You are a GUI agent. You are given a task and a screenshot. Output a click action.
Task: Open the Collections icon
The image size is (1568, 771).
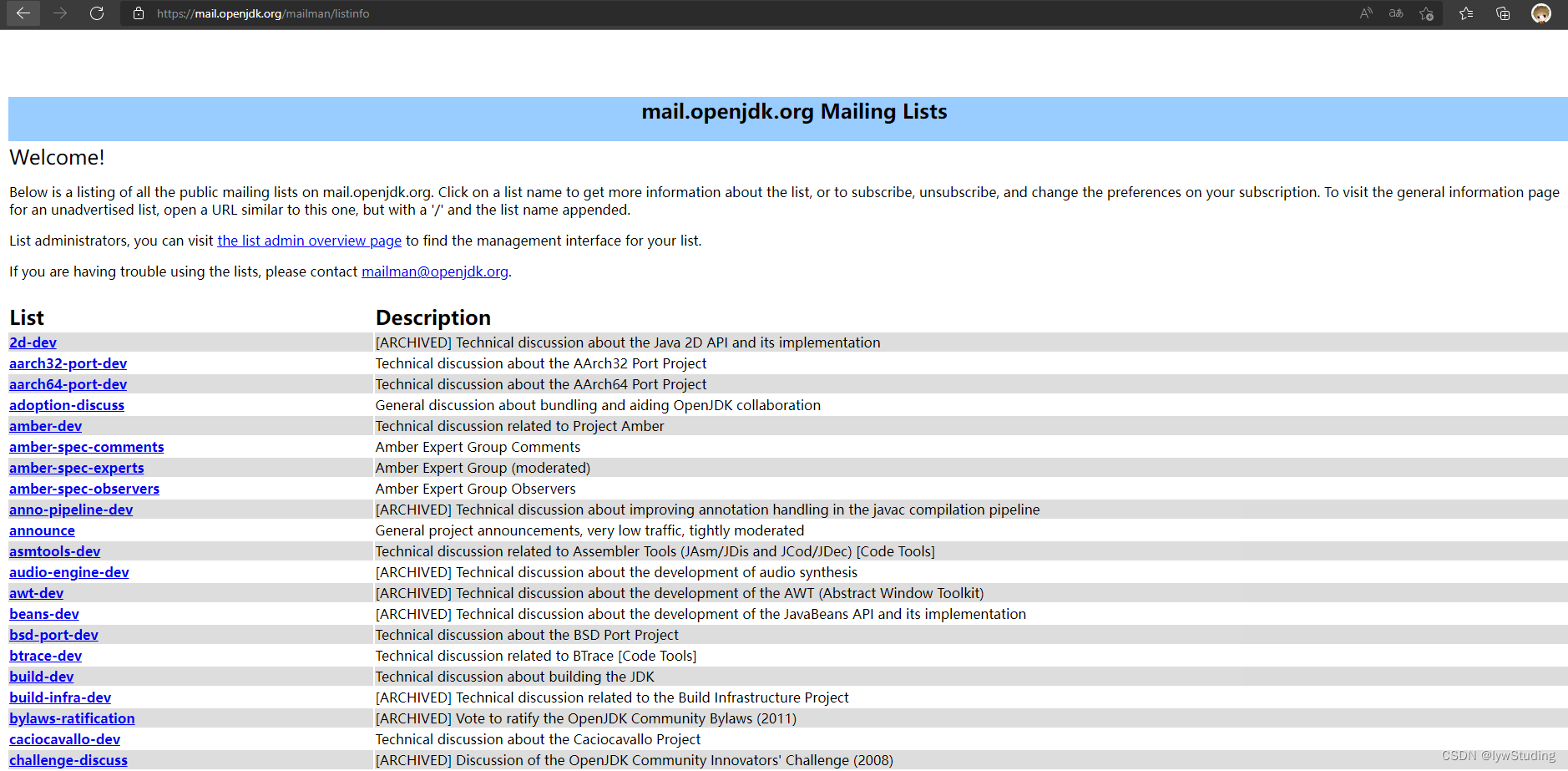[1503, 13]
